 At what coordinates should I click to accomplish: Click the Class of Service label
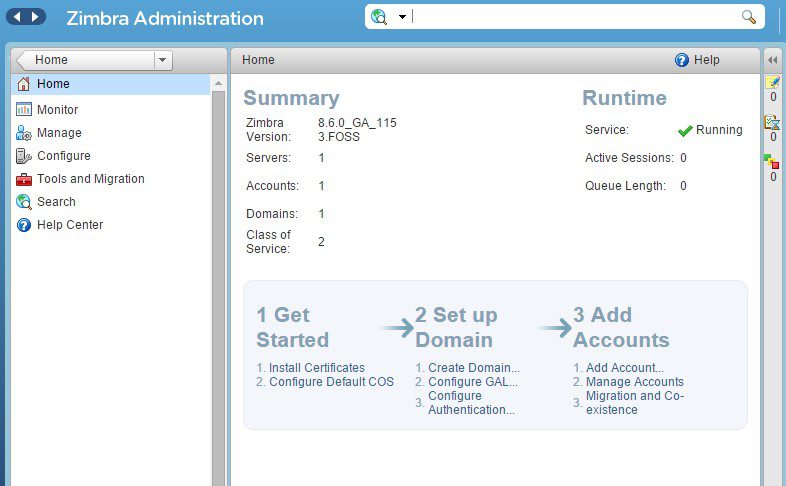(268, 241)
